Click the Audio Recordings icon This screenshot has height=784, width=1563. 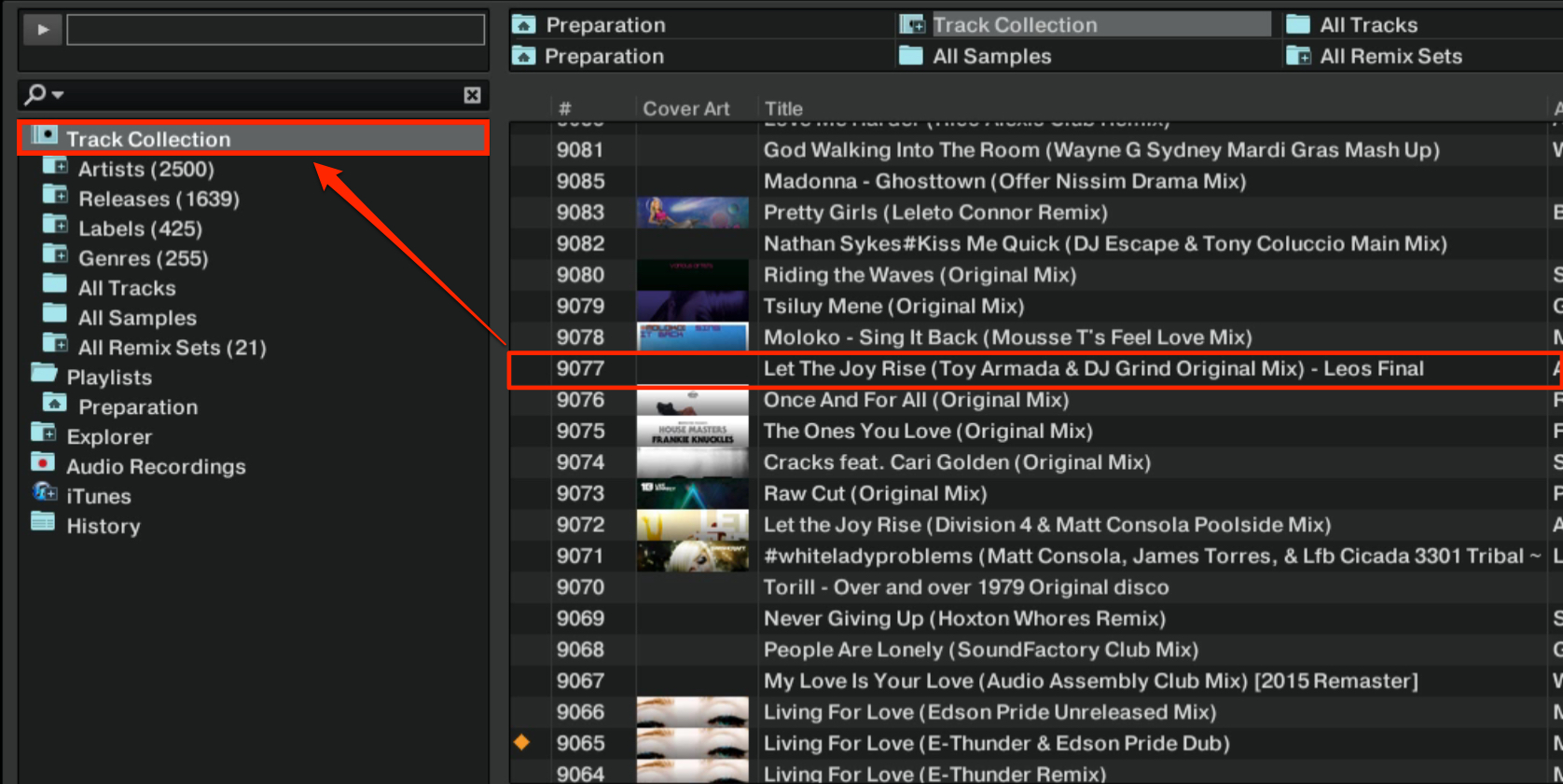tap(43, 463)
